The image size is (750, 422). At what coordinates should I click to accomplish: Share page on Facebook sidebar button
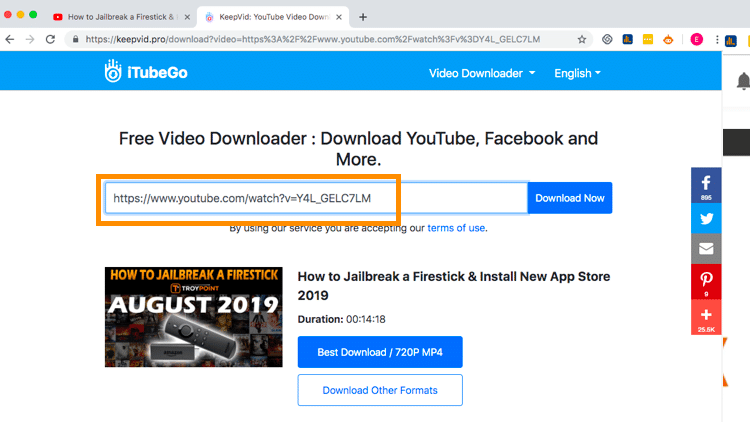(706, 185)
